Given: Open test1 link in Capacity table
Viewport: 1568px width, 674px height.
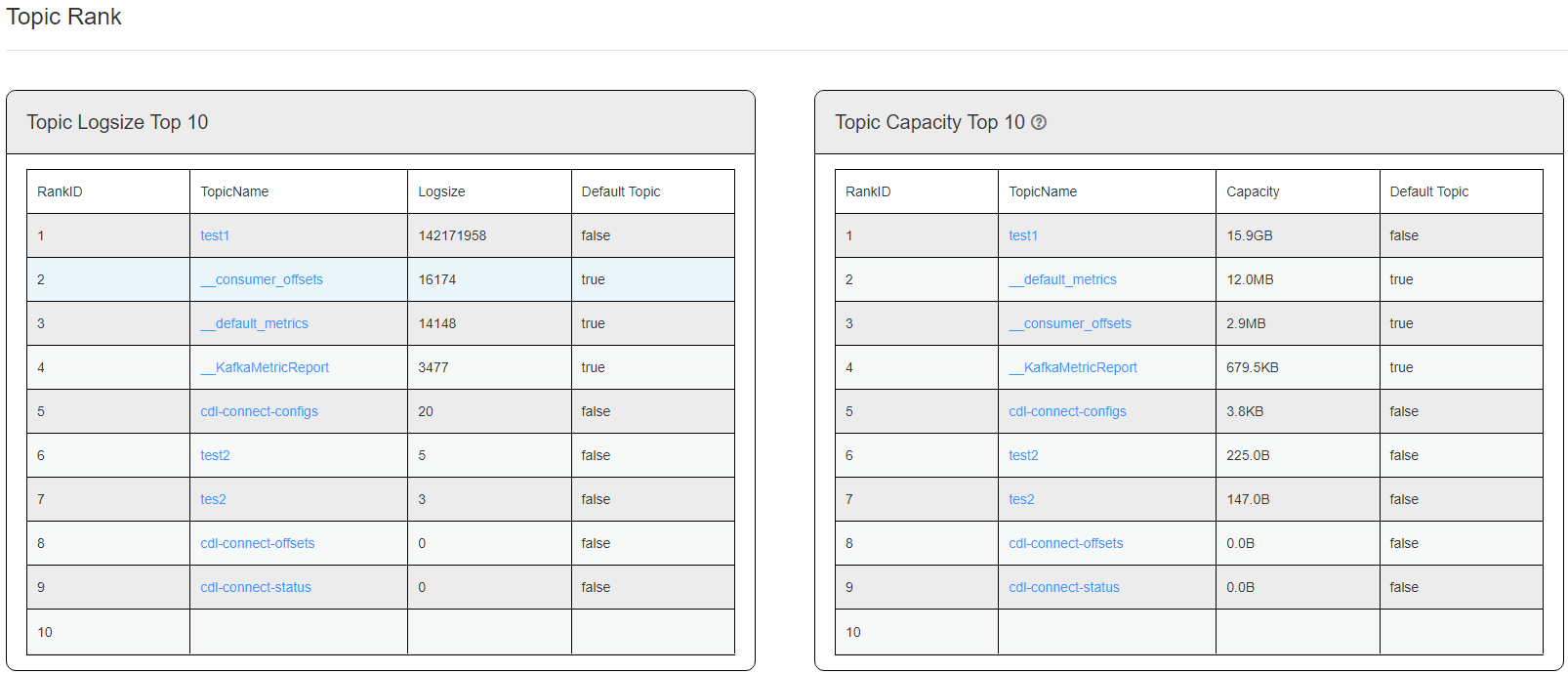Looking at the screenshot, I should 1023,235.
